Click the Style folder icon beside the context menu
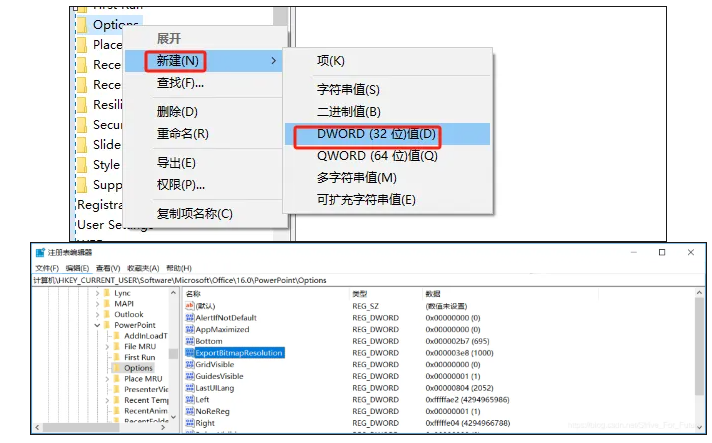712x443 pixels. pyautogui.click(x=82, y=165)
